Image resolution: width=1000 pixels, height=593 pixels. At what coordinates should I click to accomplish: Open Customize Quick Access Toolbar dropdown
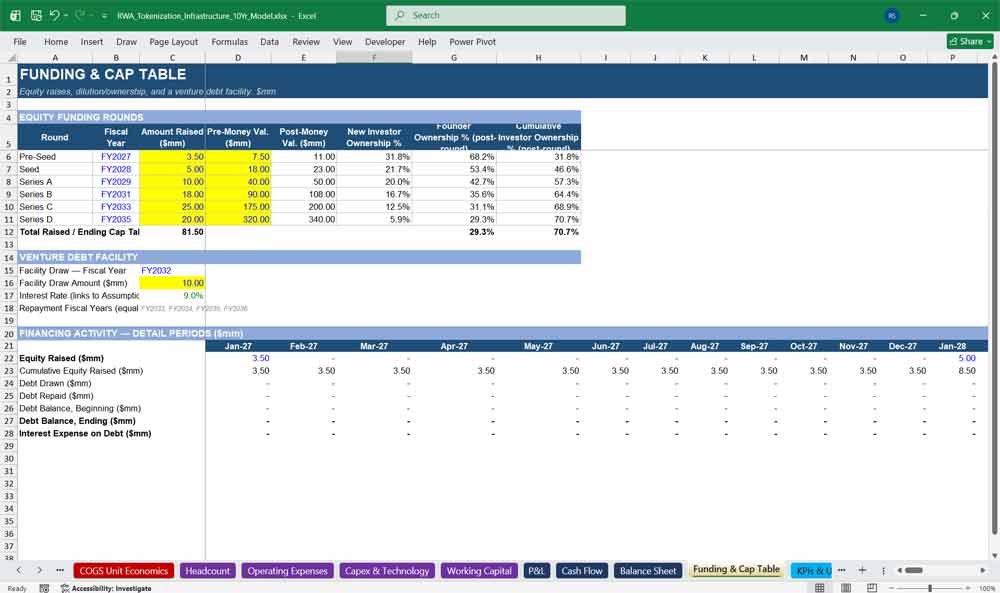click(104, 16)
